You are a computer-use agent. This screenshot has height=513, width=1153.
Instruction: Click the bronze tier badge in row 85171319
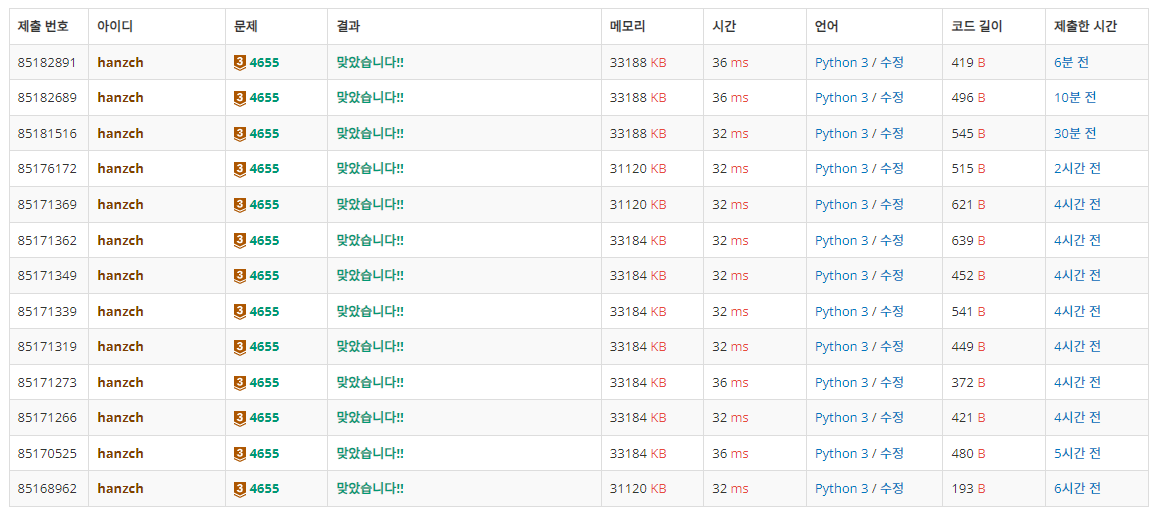pyautogui.click(x=240, y=347)
